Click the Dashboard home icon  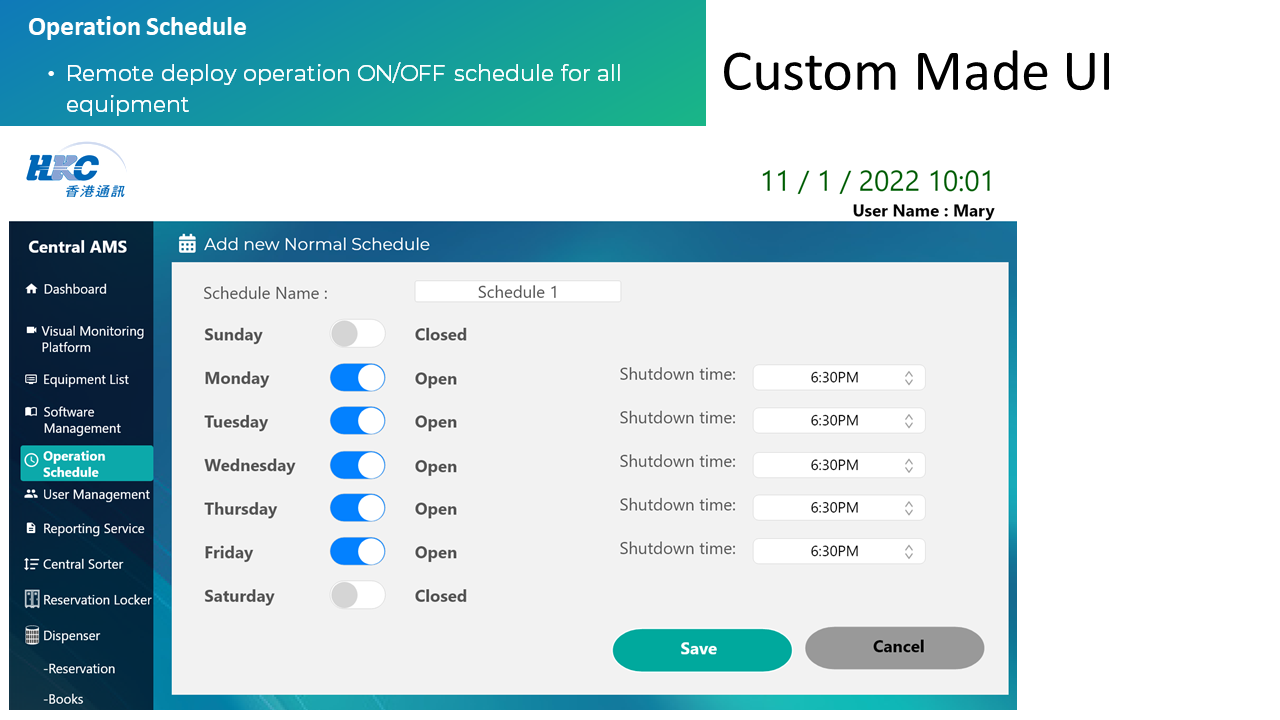point(31,289)
